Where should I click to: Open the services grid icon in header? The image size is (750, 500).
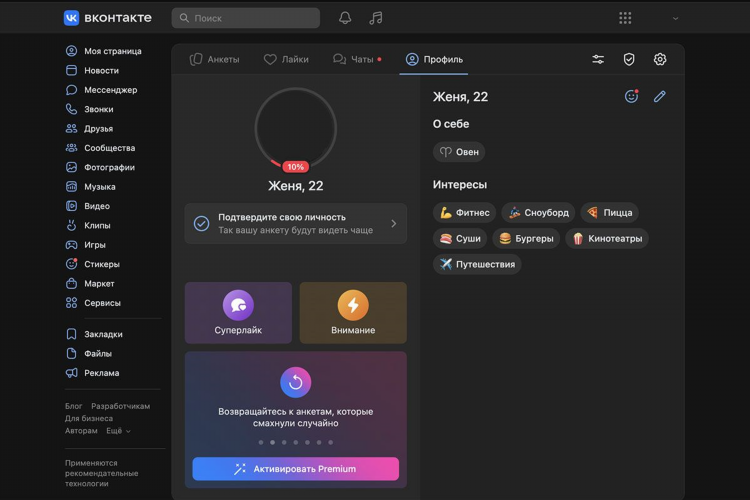coord(625,18)
